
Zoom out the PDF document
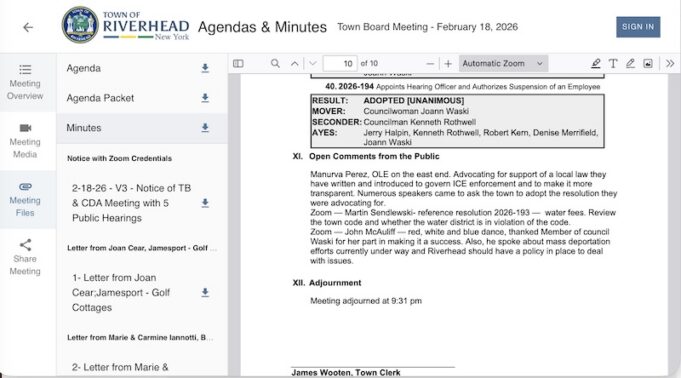tap(430, 63)
